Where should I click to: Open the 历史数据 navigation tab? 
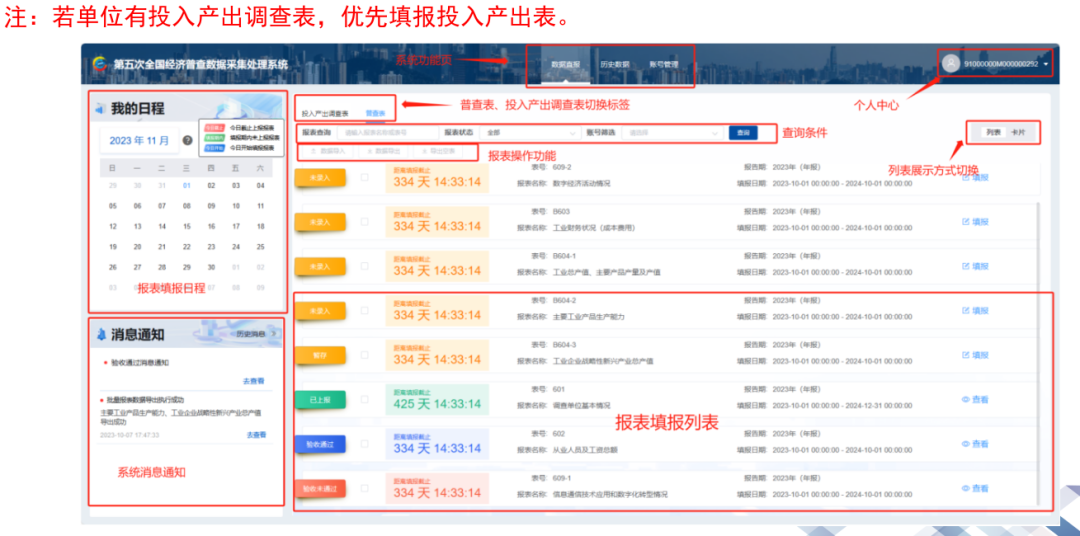click(x=614, y=65)
